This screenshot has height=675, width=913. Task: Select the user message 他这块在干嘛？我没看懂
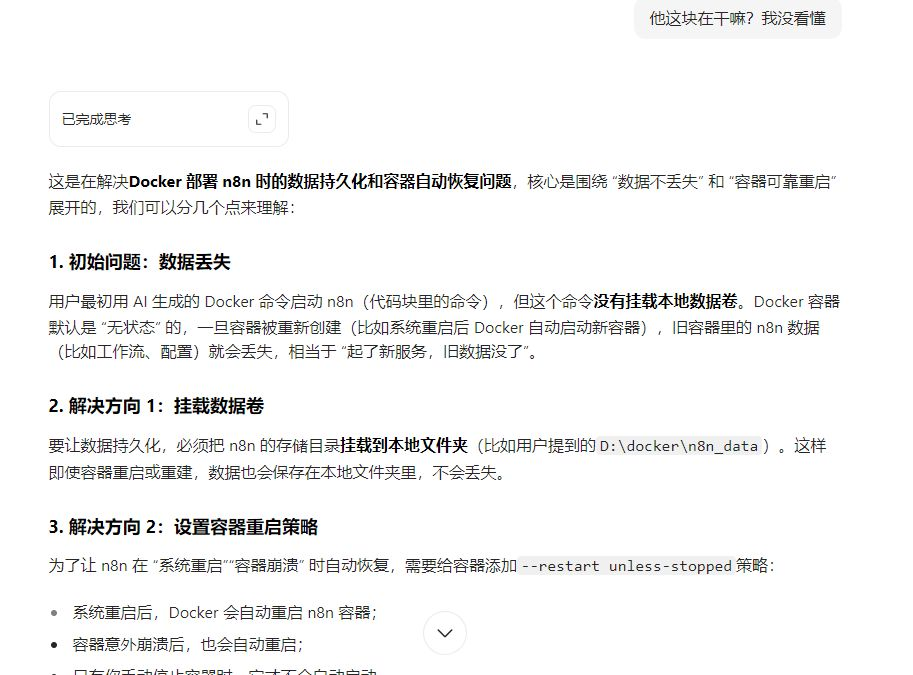pyautogui.click(x=737, y=19)
